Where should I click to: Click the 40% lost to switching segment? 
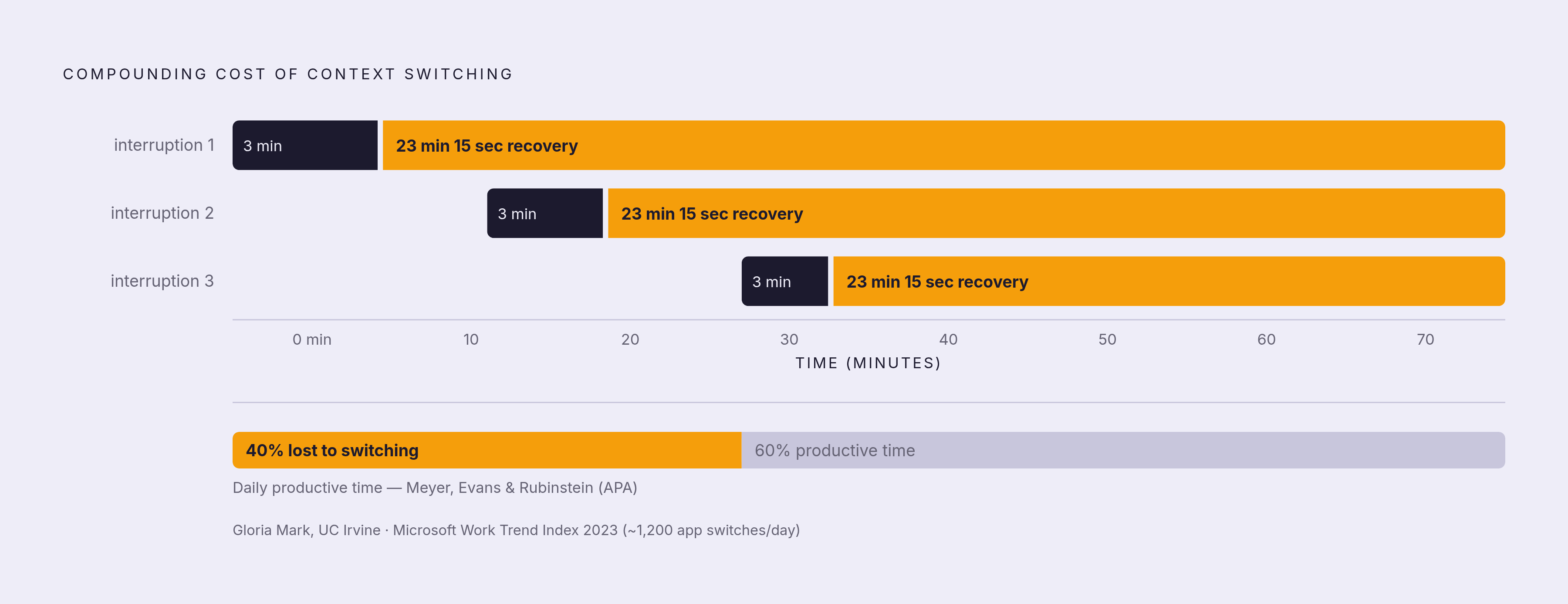487,450
